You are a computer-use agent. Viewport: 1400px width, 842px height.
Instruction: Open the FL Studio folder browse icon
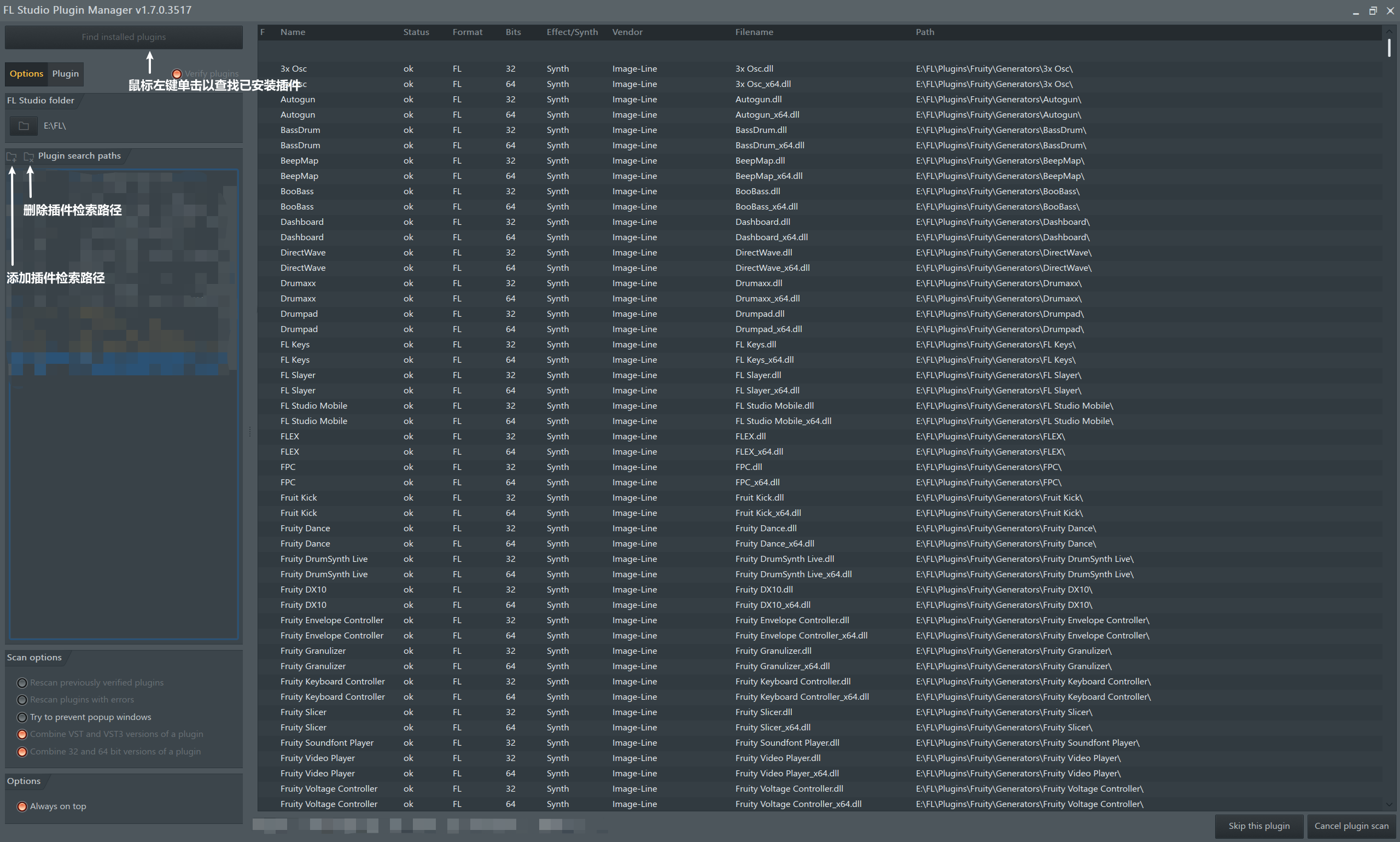coord(24,125)
